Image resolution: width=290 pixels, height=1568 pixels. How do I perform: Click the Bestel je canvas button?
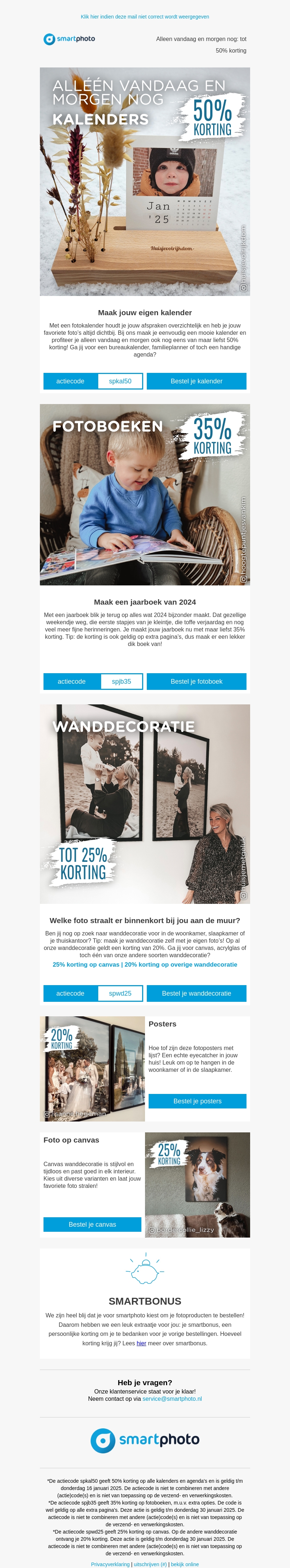[92, 1224]
